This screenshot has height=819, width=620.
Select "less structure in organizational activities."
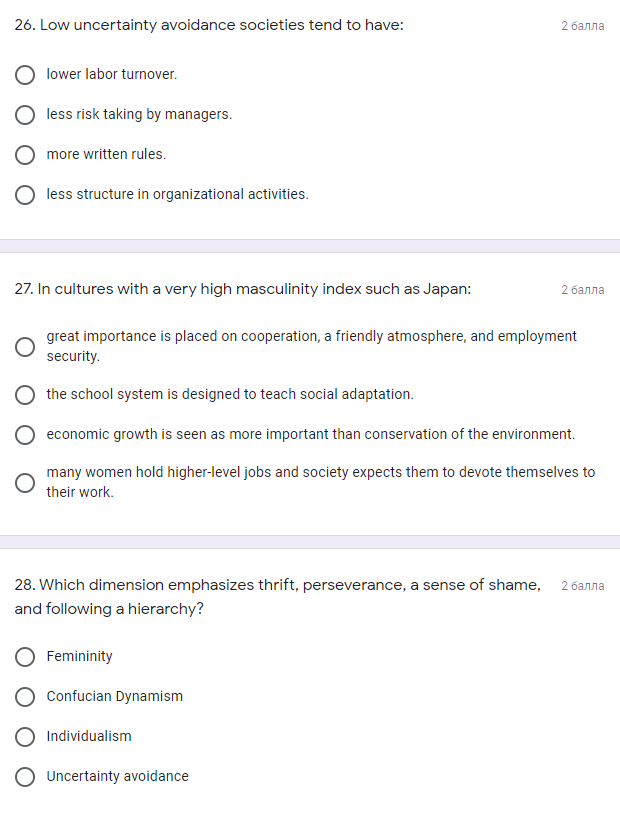(x=25, y=194)
